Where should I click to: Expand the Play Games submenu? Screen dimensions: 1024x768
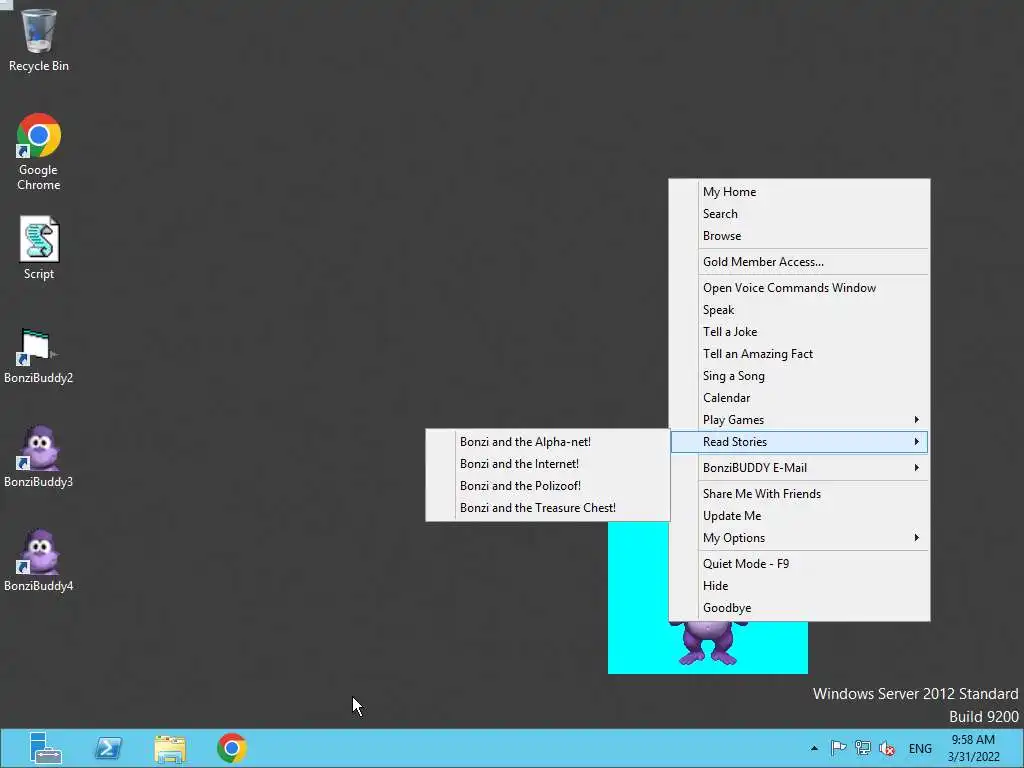tap(799, 420)
